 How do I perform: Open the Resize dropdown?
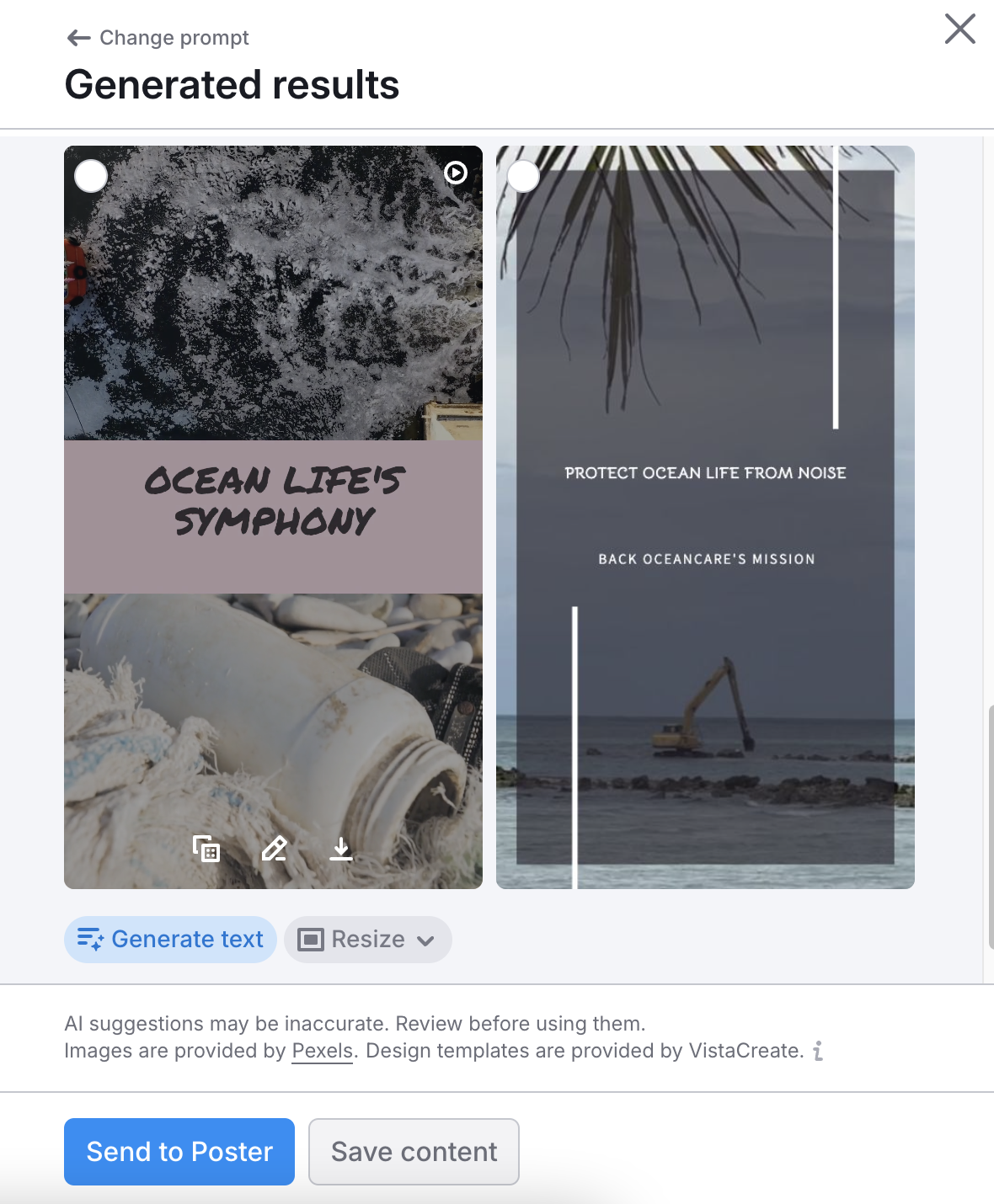tap(368, 940)
